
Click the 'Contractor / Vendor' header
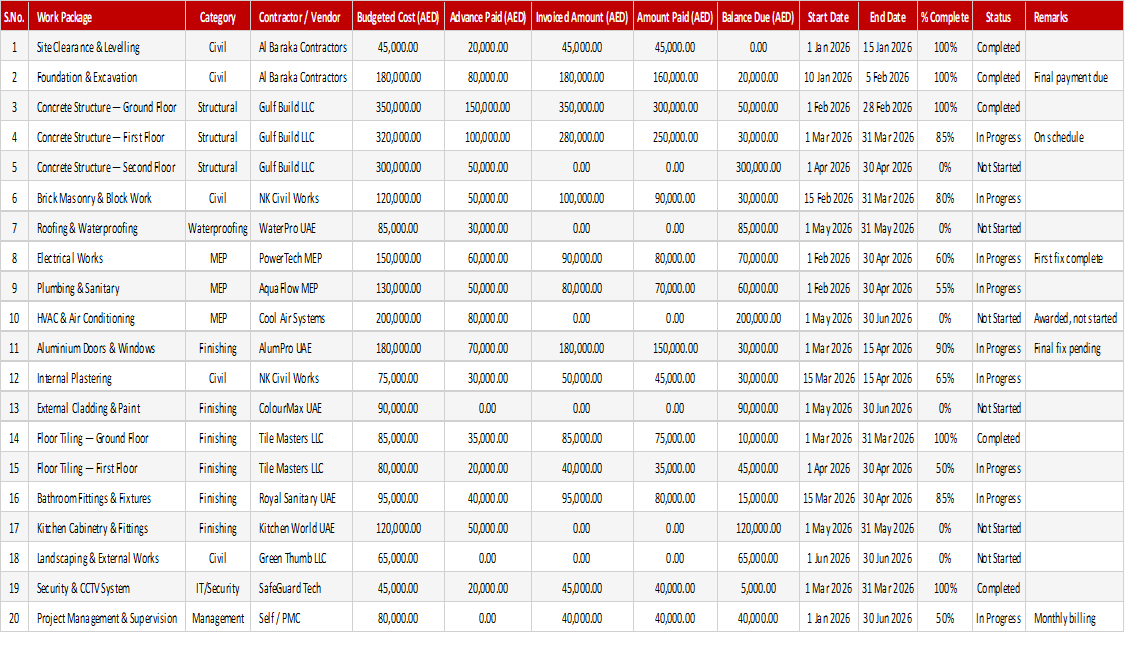tap(299, 17)
